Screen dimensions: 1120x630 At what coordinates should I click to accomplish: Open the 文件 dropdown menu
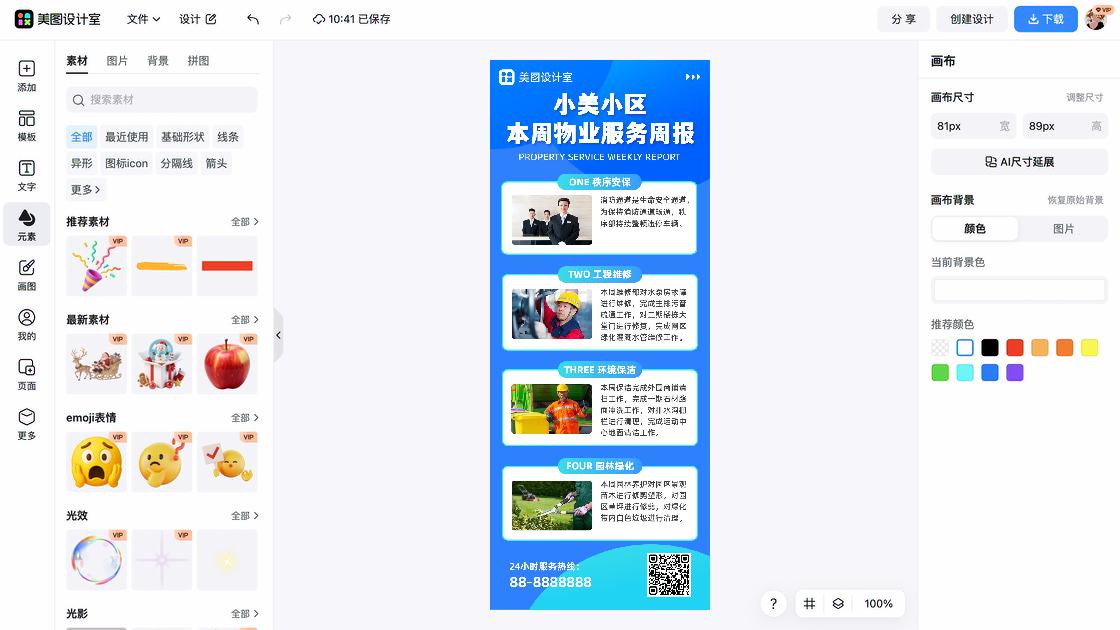[x=143, y=19]
